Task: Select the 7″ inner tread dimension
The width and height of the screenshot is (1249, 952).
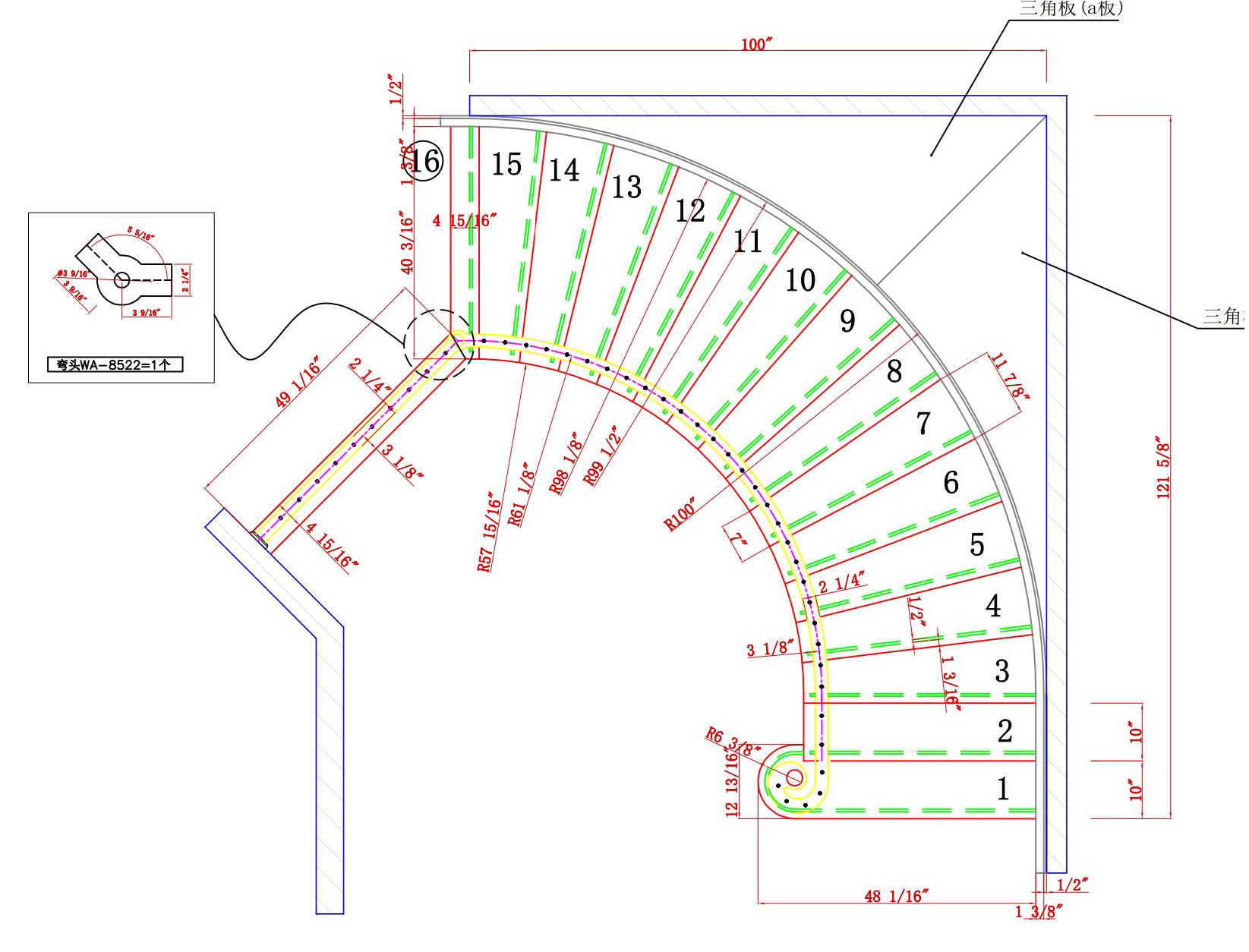Action: tap(737, 541)
